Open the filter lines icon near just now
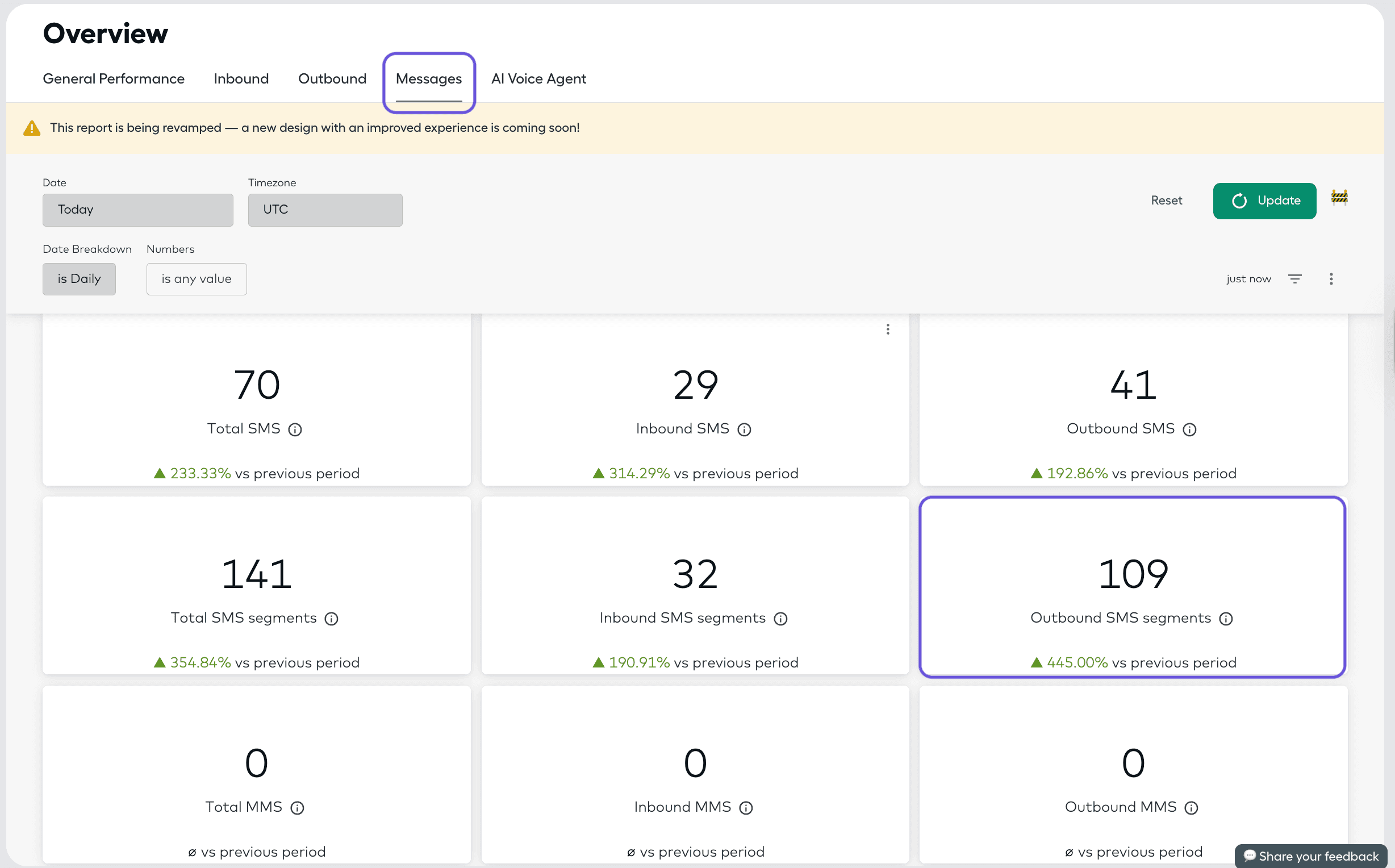Image resolution: width=1395 pixels, height=868 pixels. 1294,279
